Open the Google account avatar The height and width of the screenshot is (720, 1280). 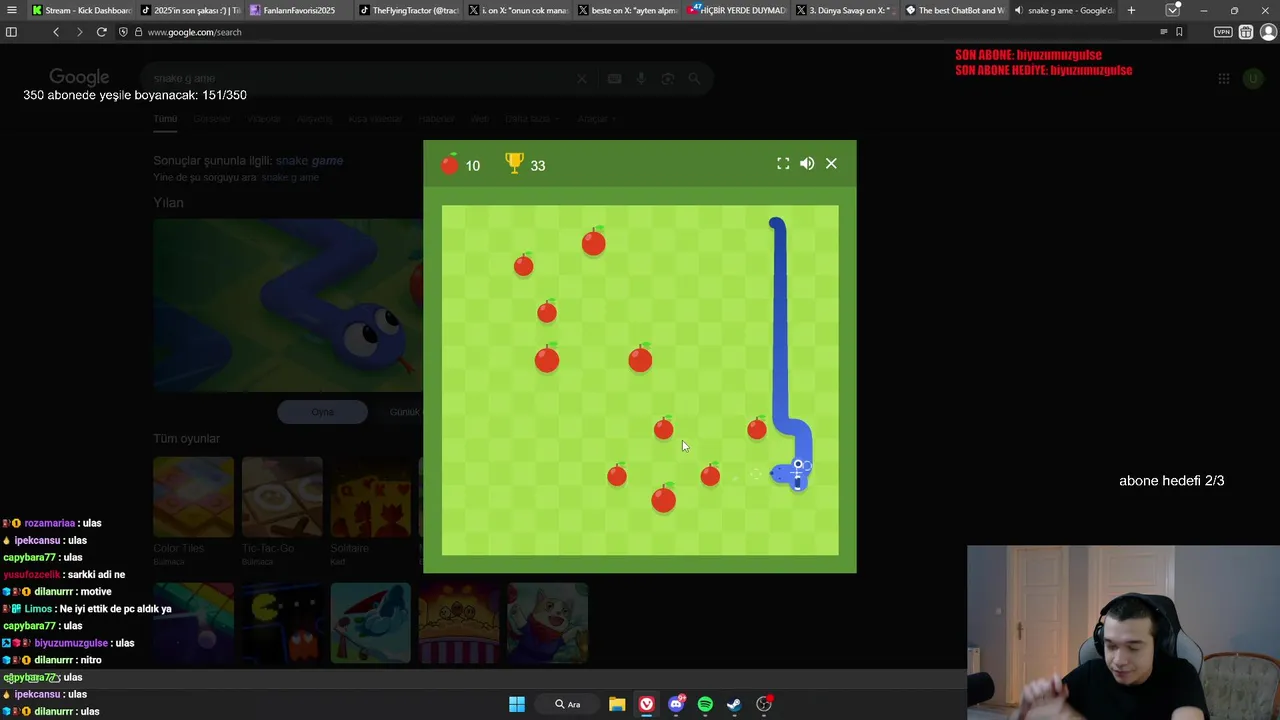tap(1253, 79)
